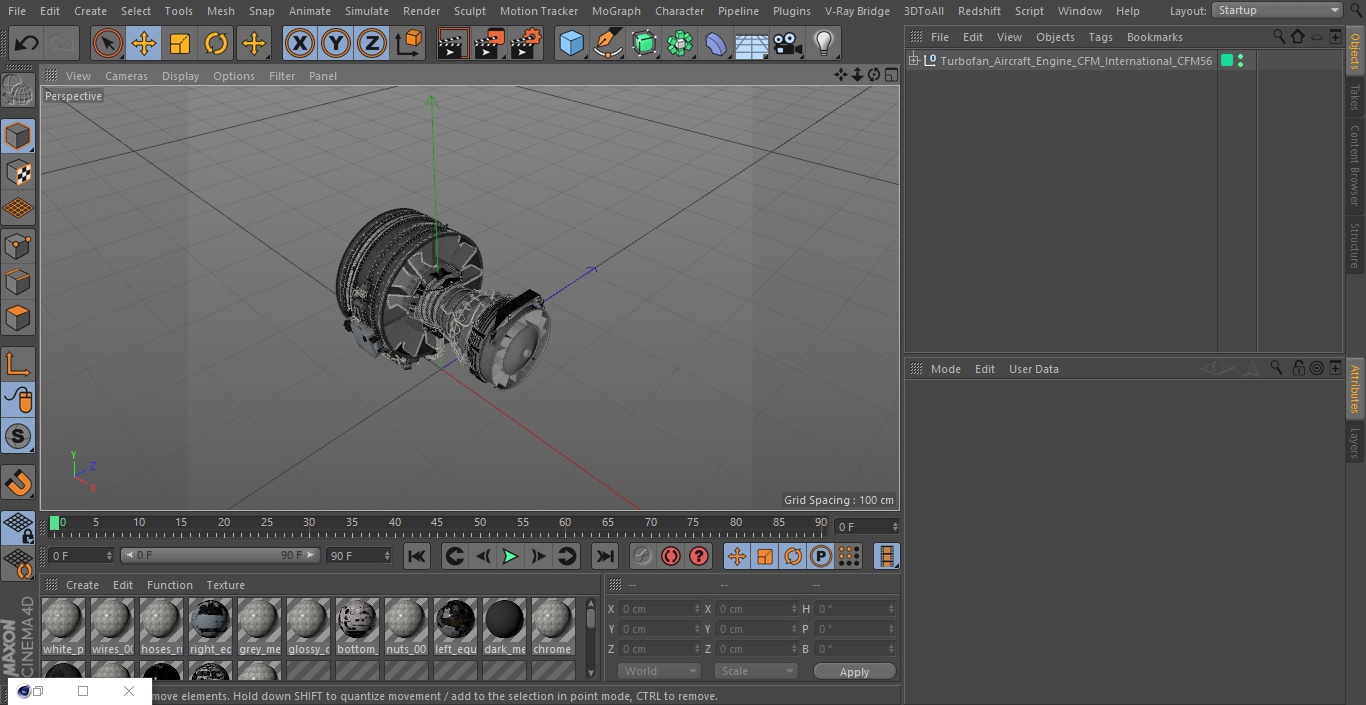The height and width of the screenshot is (705, 1366).
Task: Toggle position keyframe recording
Action: 737,556
